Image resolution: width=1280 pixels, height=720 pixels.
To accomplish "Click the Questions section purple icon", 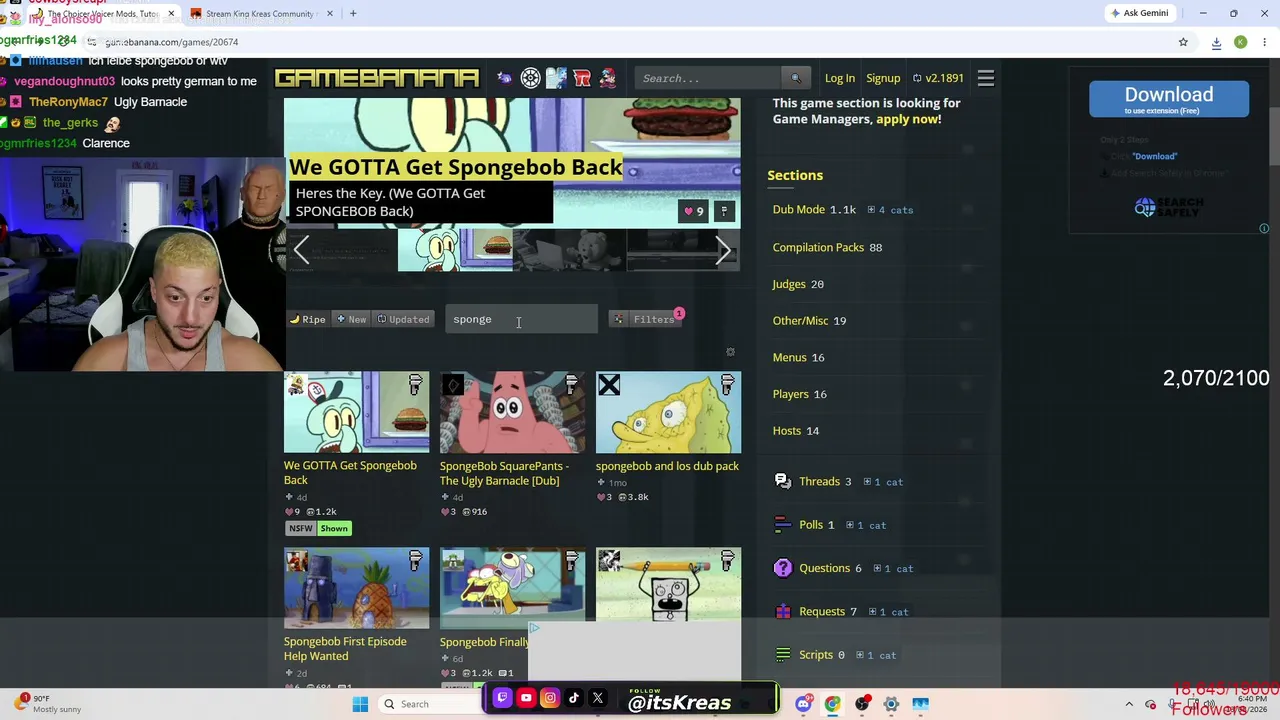I will click(x=783, y=568).
